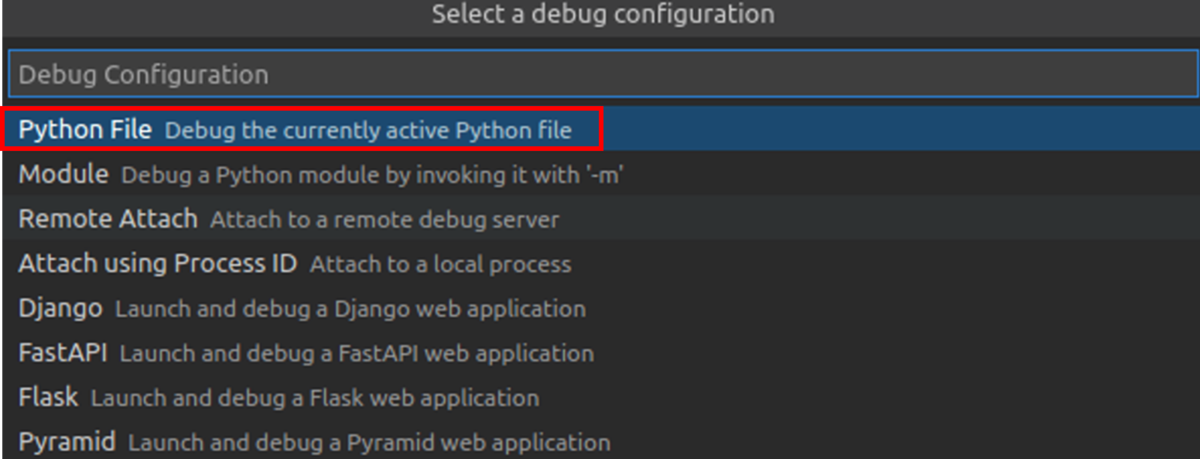Select the Python File debug configuration
The image size is (1200, 459).
click(x=600, y=130)
